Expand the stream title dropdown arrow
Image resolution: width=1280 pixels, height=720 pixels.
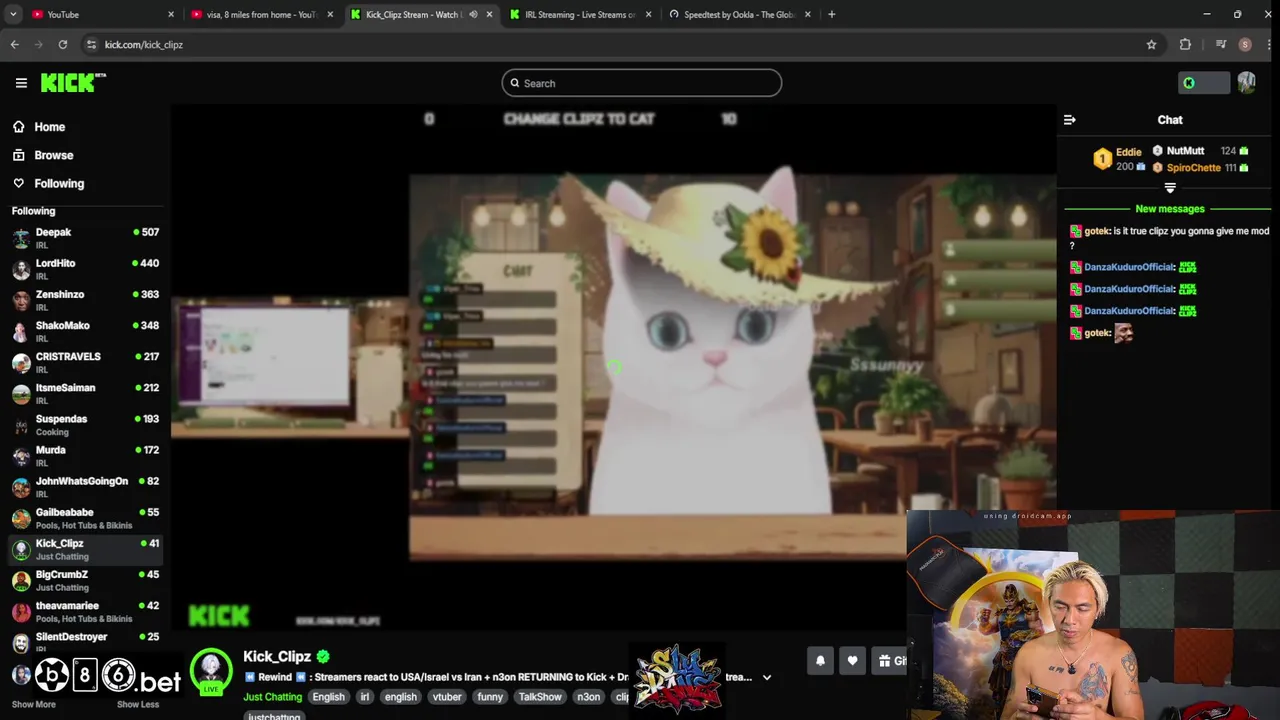click(x=767, y=677)
